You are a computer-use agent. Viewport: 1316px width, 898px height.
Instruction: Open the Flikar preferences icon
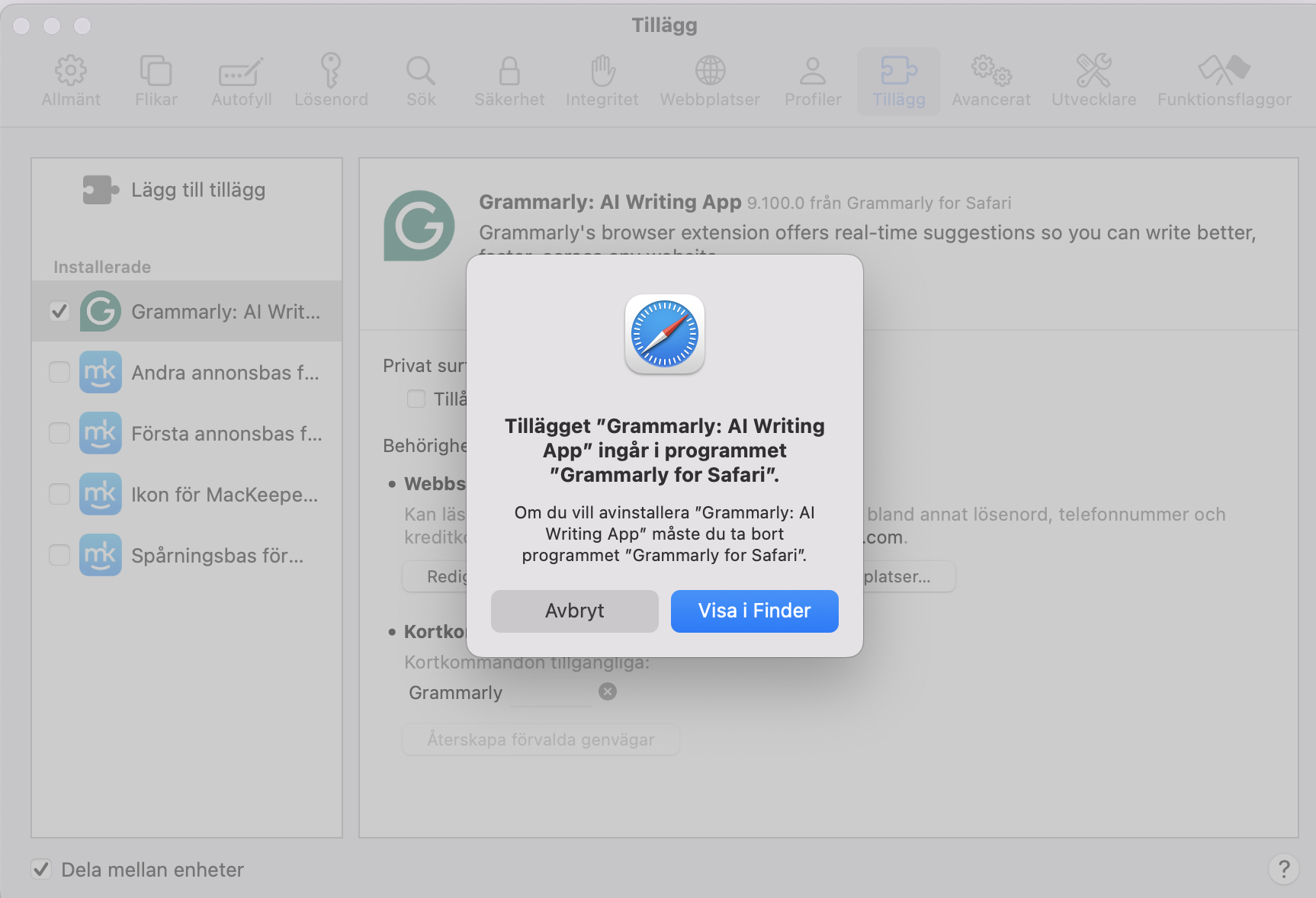point(156,71)
